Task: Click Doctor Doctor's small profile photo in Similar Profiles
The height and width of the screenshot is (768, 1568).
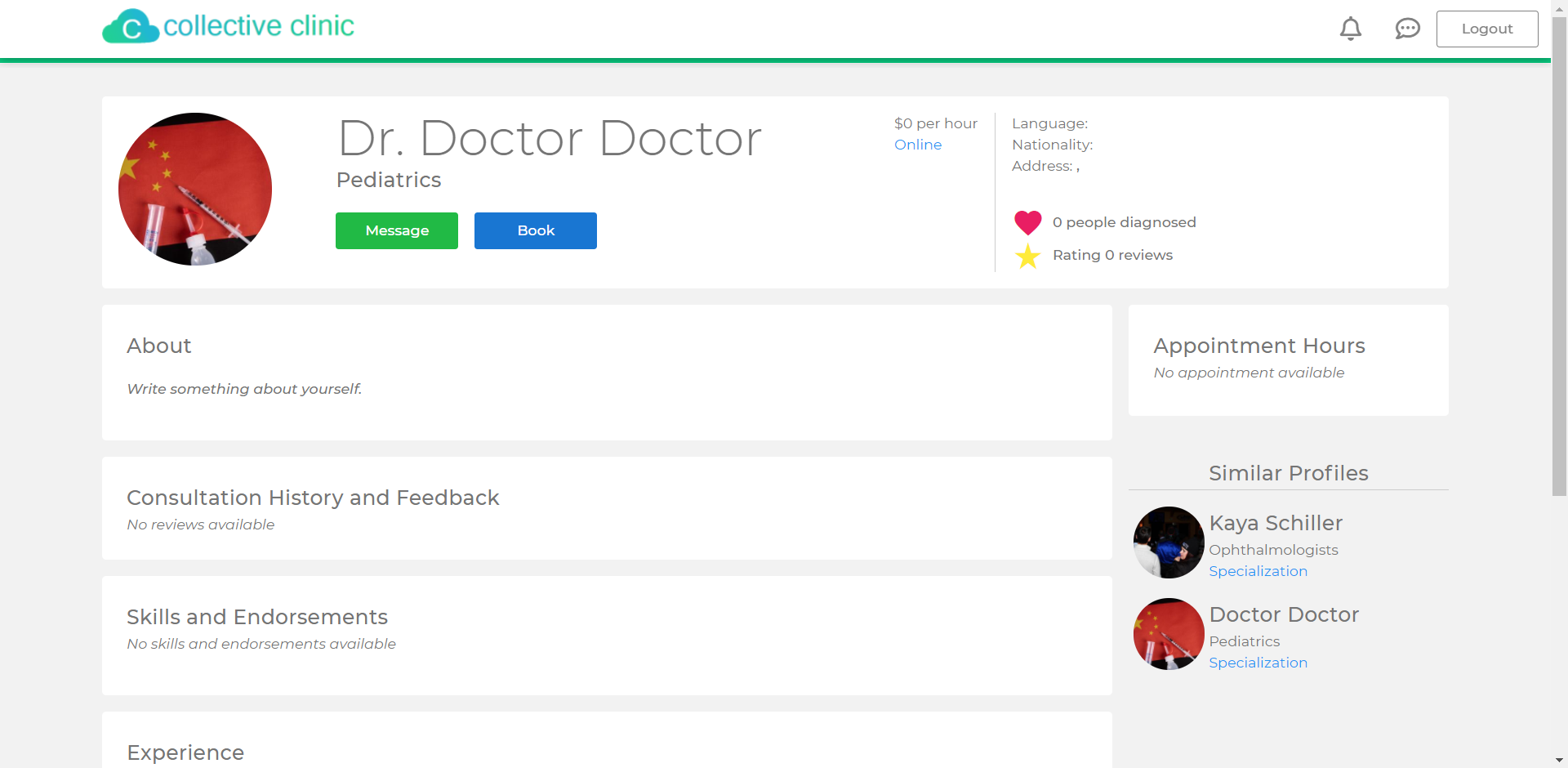Action: tap(1169, 634)
